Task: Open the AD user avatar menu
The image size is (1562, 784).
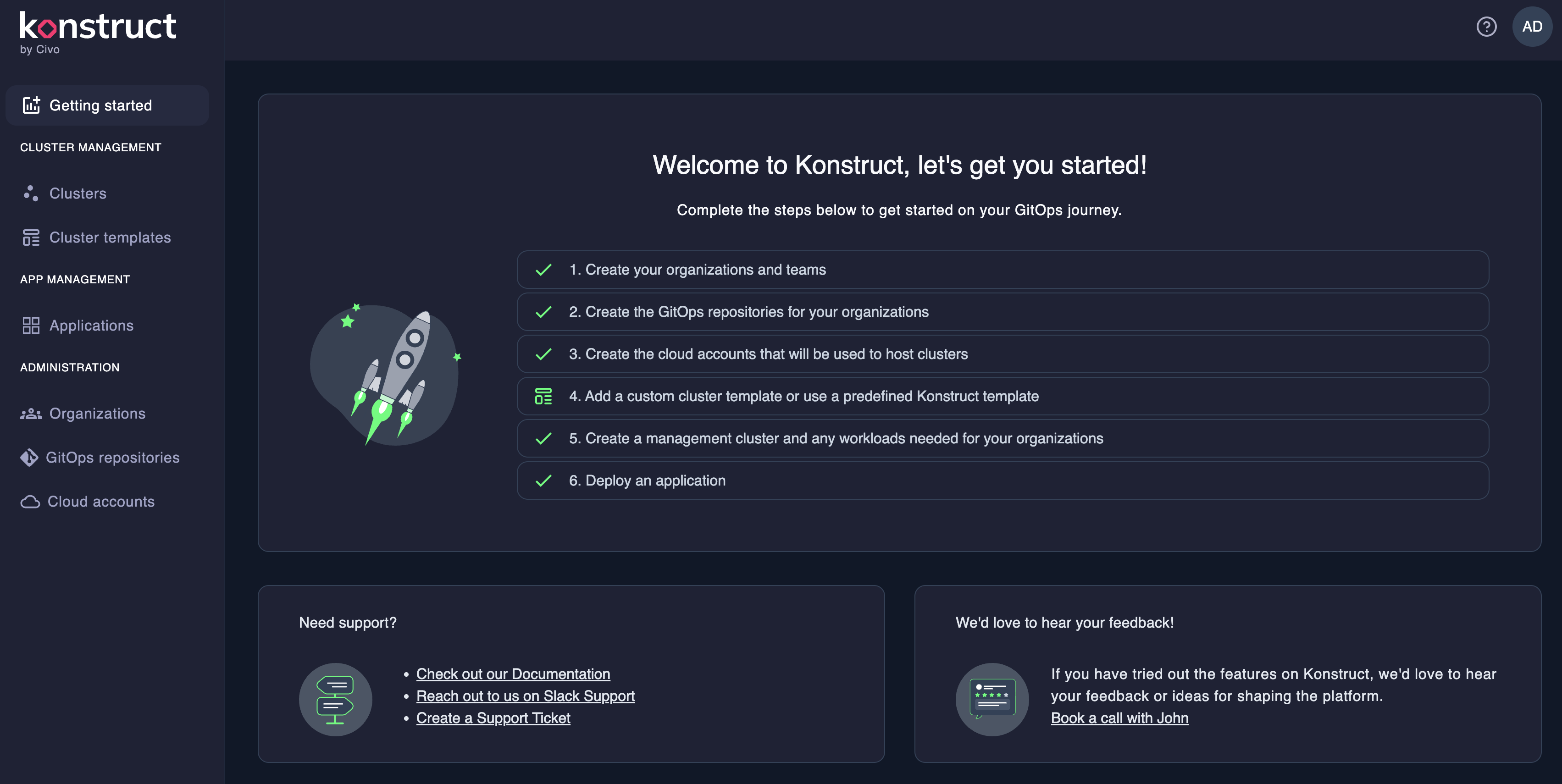Action: [x=1532, y=27]
